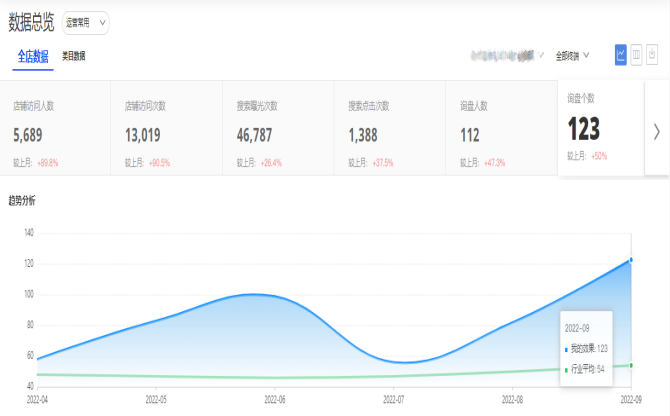
Task: Switch to table view icon
Action: pyautogui.click(x=637, y=54)
